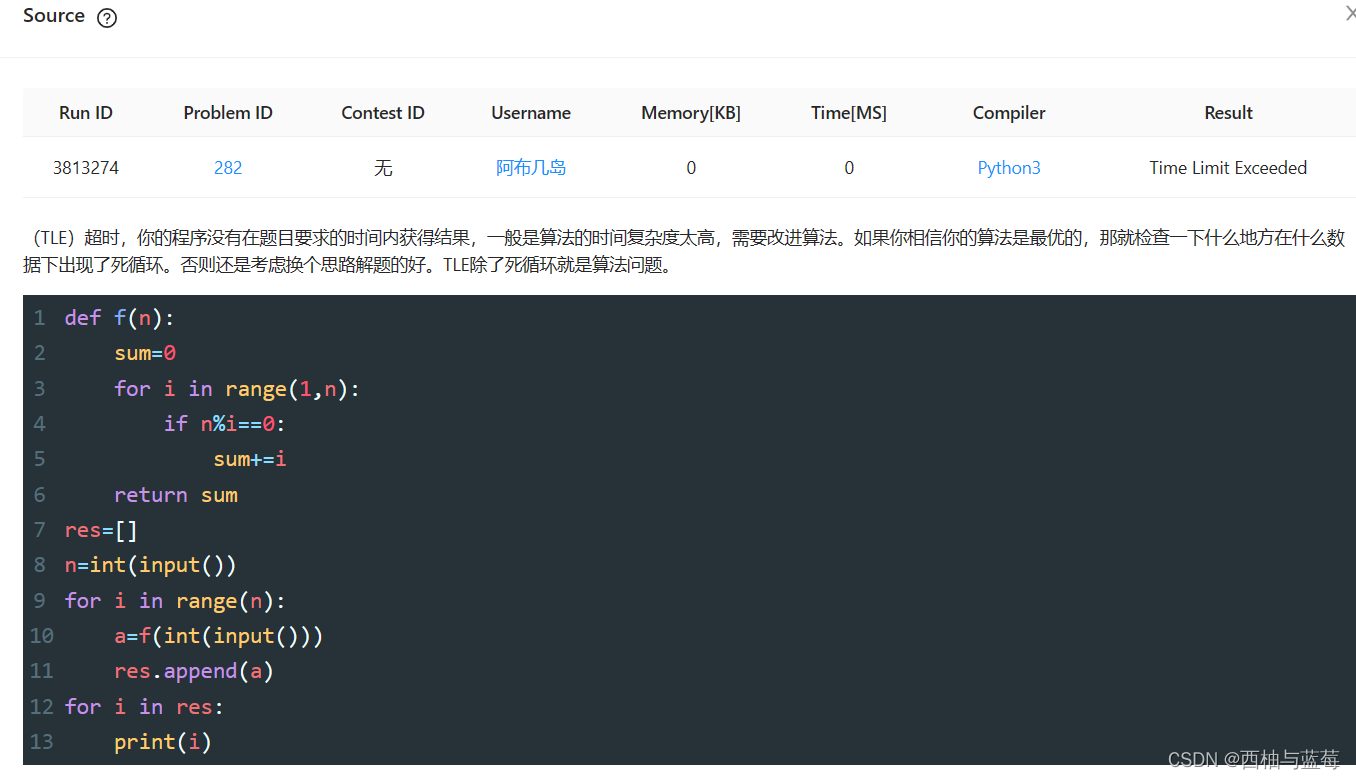The height and width of the screenshot is (779, 1356).
Task: Click the Username column header
Action: [x=531, y=113]
